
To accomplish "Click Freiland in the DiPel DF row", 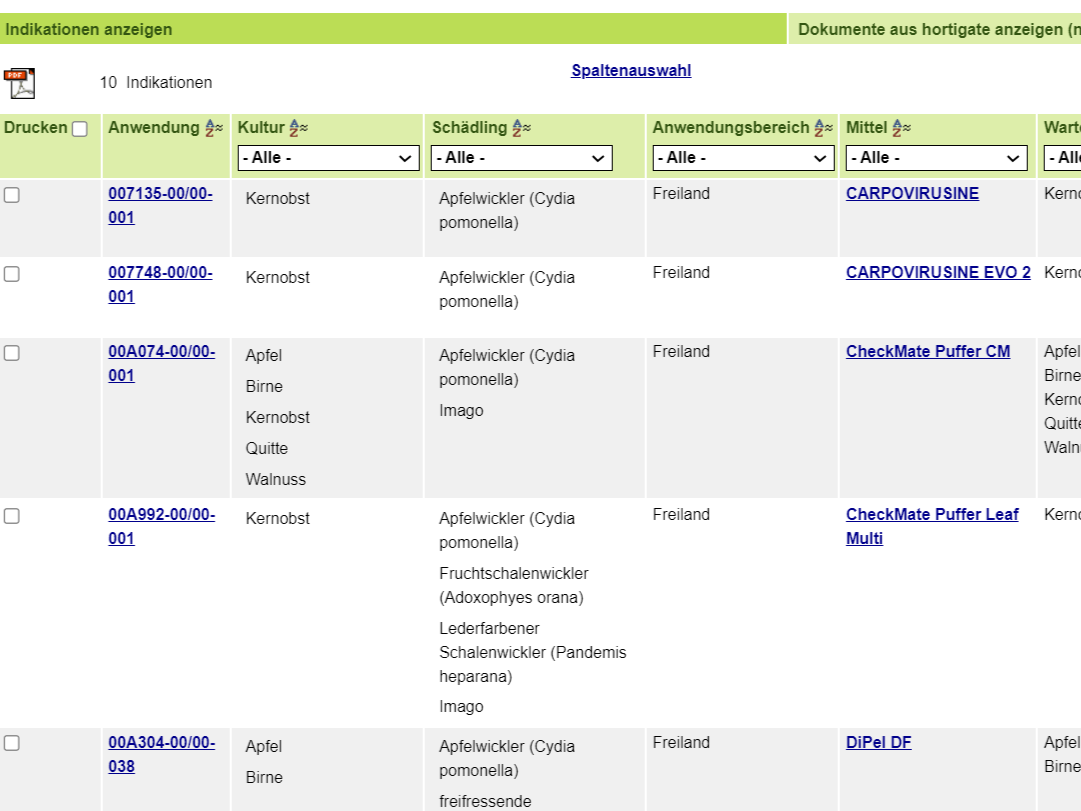I will tap(681, 742).
